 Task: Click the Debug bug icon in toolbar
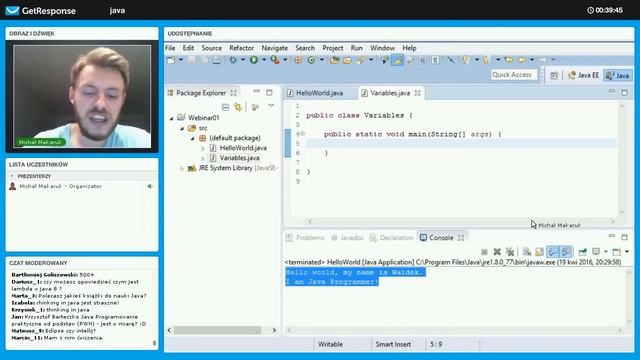point(233,60)
